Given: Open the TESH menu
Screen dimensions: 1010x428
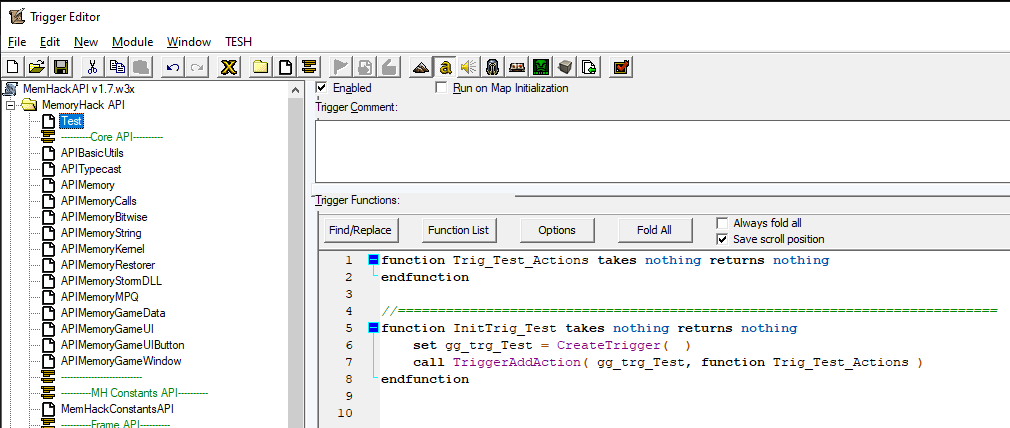Looking at the screenshot, I should [238, 42].
